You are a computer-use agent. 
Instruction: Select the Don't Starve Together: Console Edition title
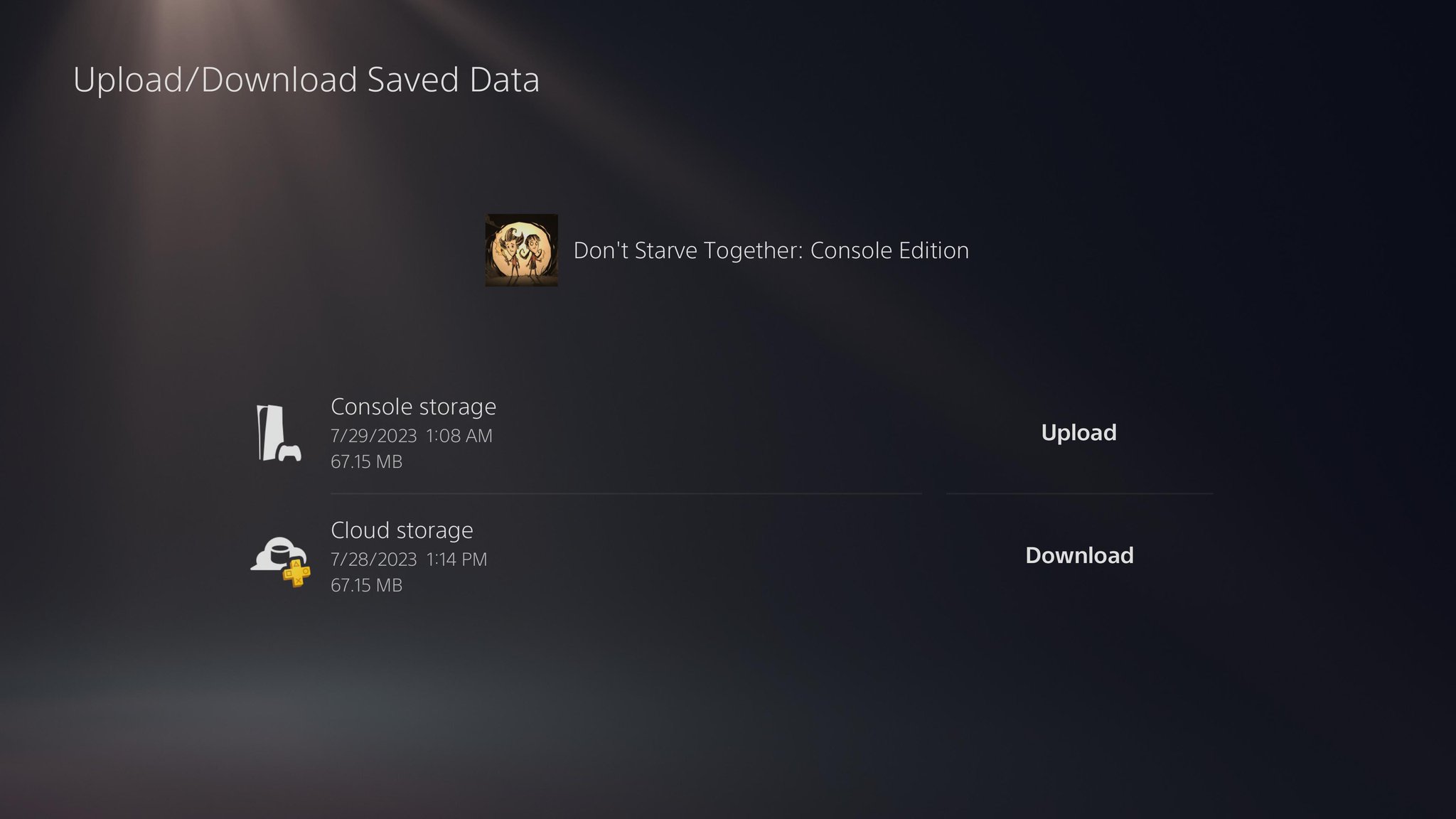tap(771, 251)
